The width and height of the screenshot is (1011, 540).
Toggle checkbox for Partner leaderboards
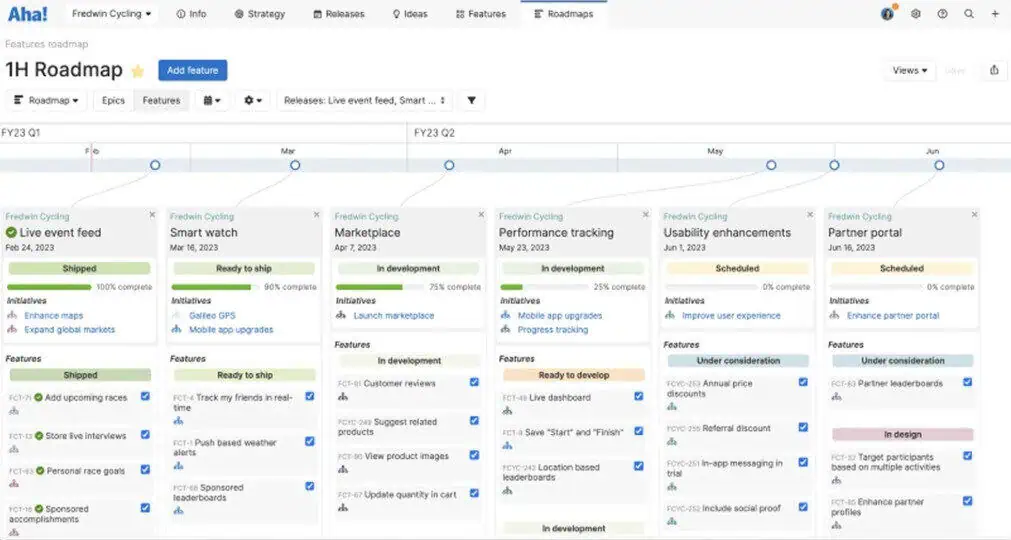pyautogui.click(x=967, y=382)
